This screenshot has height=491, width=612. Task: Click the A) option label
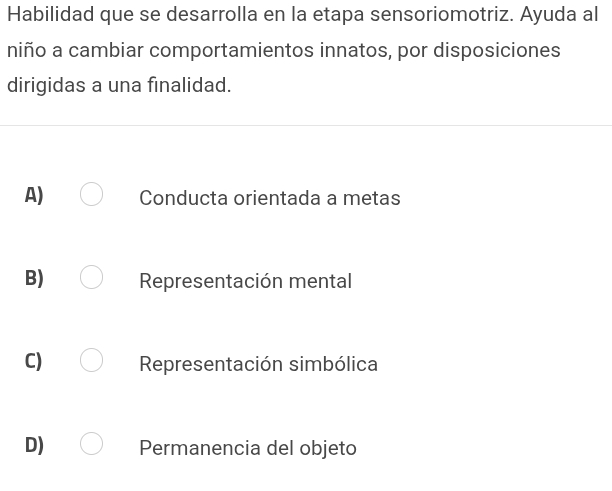(34, 195)
